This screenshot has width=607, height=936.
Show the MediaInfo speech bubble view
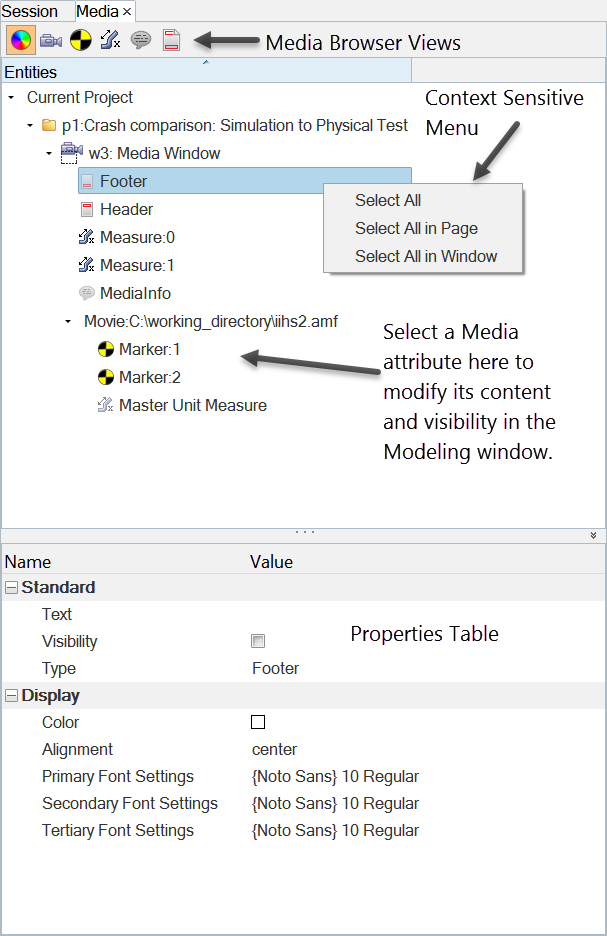tap(141, 41)
